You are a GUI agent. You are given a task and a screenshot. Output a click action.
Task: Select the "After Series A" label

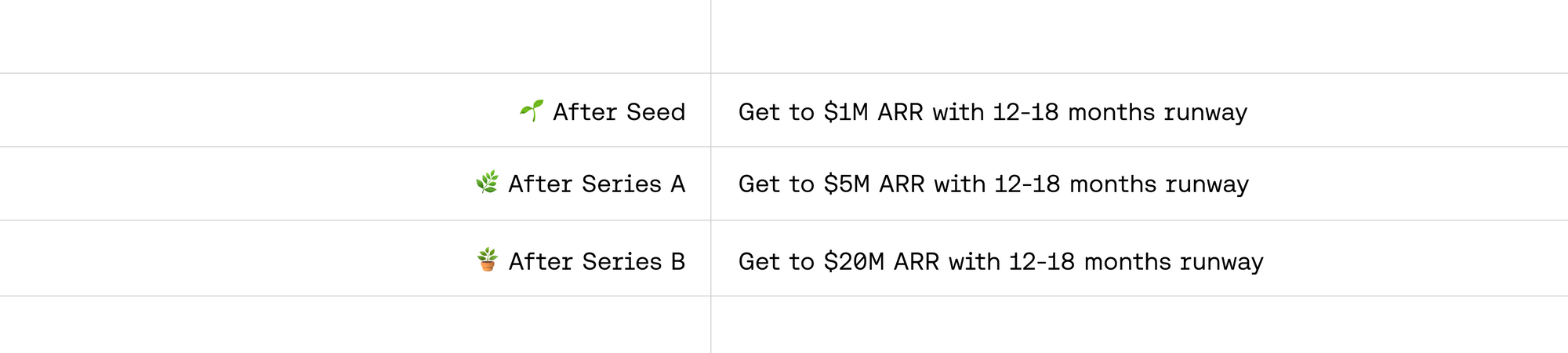tap(597, 184)
